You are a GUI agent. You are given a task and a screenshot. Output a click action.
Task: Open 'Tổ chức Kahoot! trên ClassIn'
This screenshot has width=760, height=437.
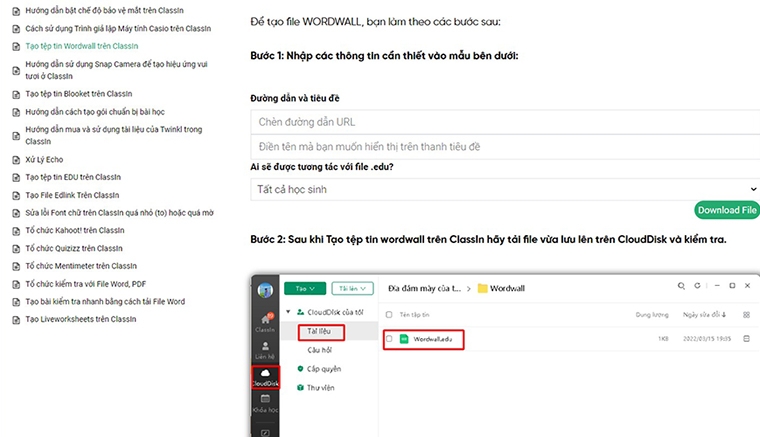click(x=75, y=231)
